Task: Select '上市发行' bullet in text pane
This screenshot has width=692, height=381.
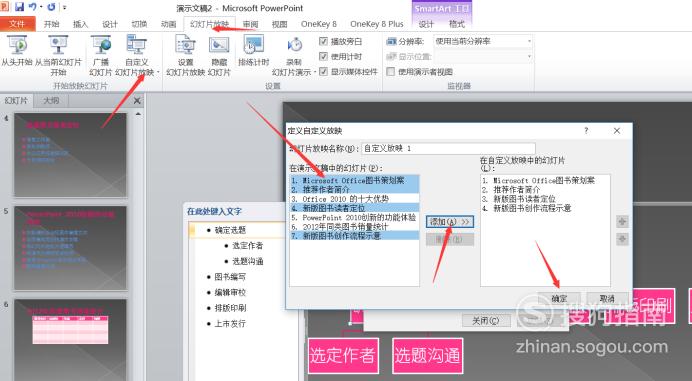Action: point(230,324)
